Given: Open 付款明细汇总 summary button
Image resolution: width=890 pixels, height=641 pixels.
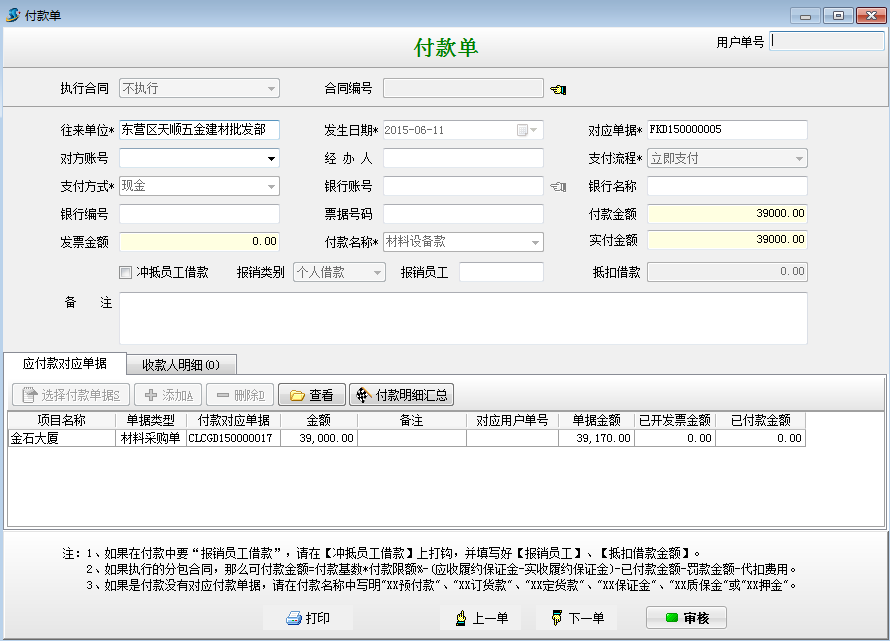Looking at the screenshot, I should click(x=401, y=395).
